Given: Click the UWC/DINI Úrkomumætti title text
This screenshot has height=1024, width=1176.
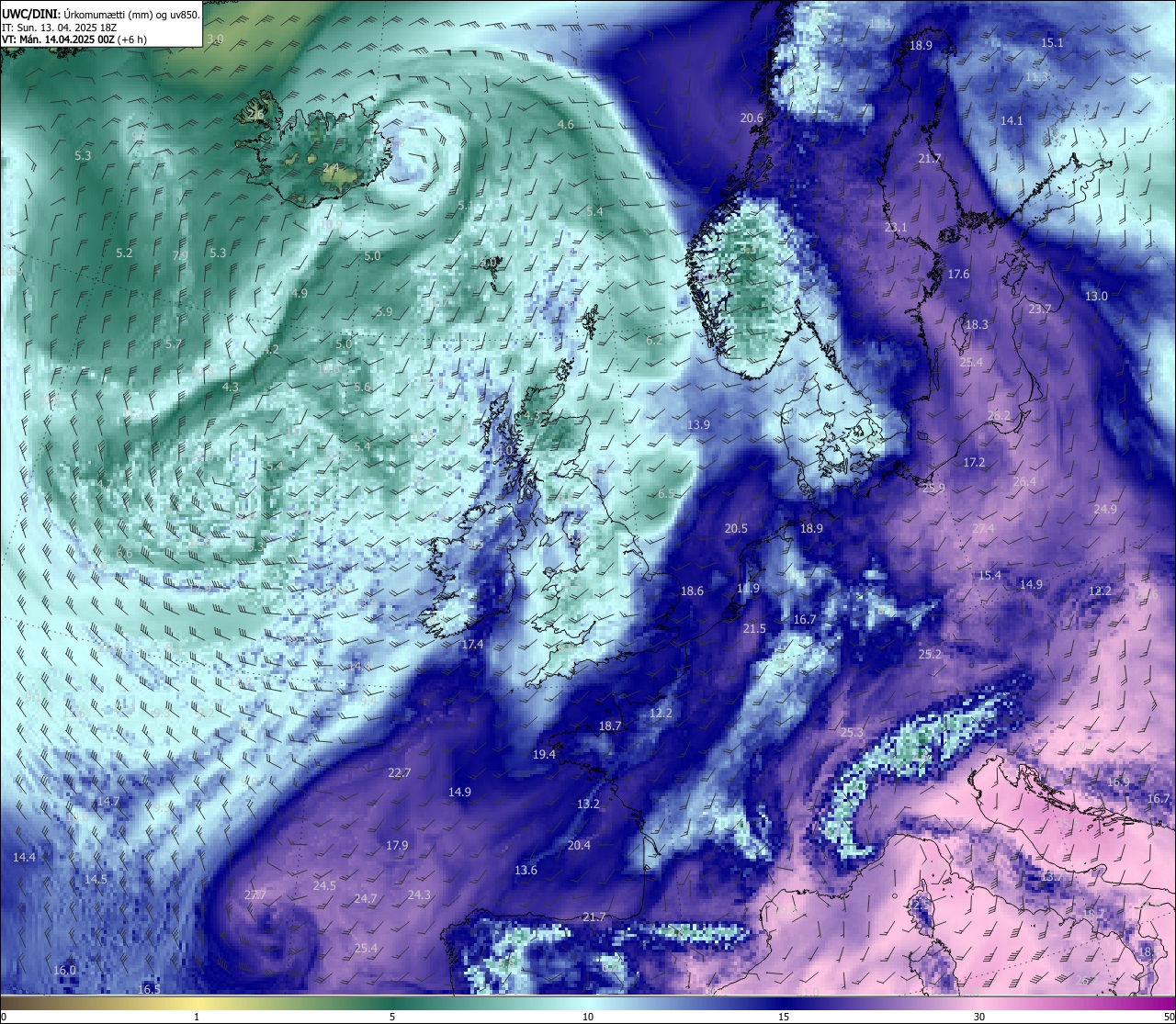Looking at the screenshot, I should [101, 15].
